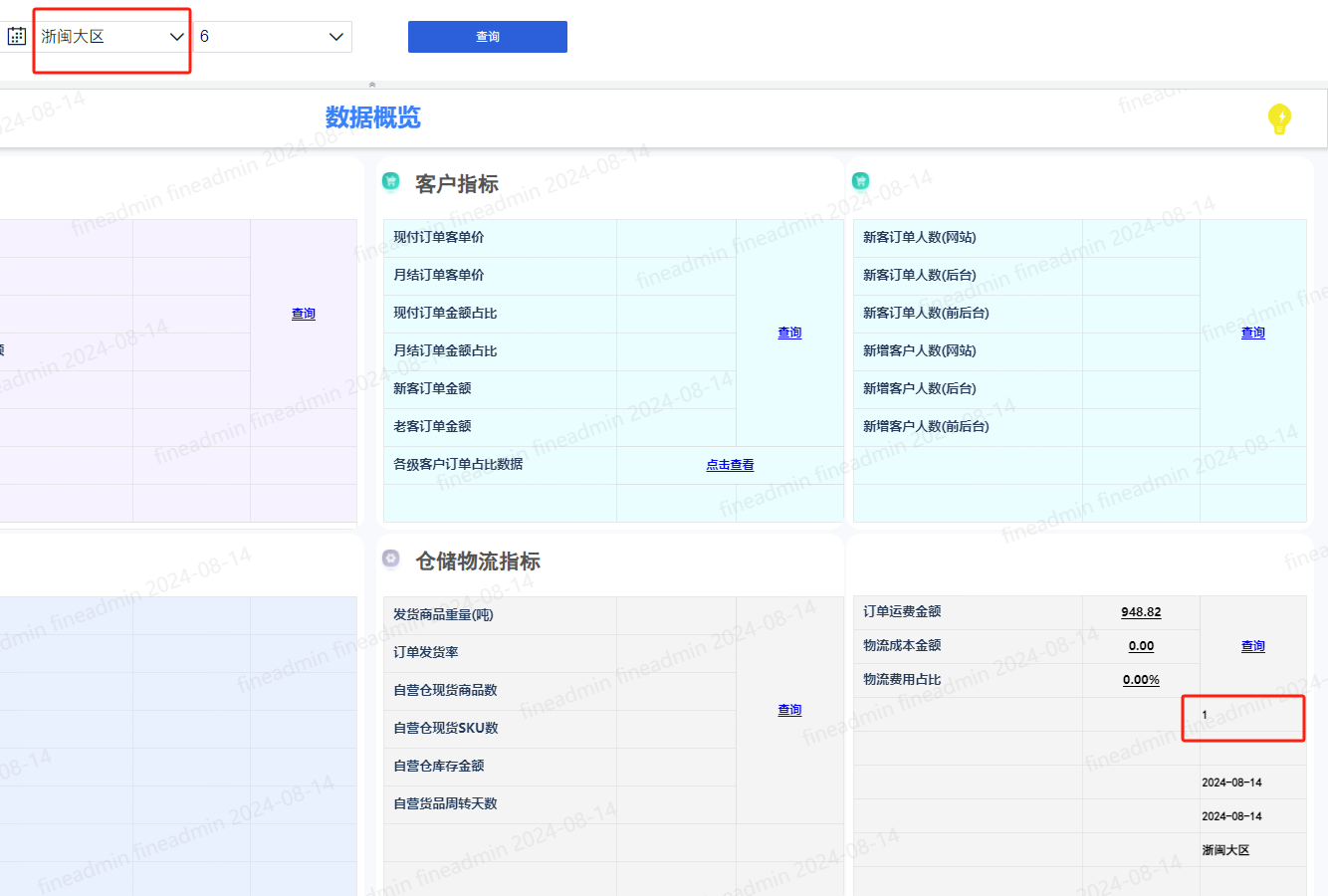Click 查询 link in 仓储物流指标 table

789,710
